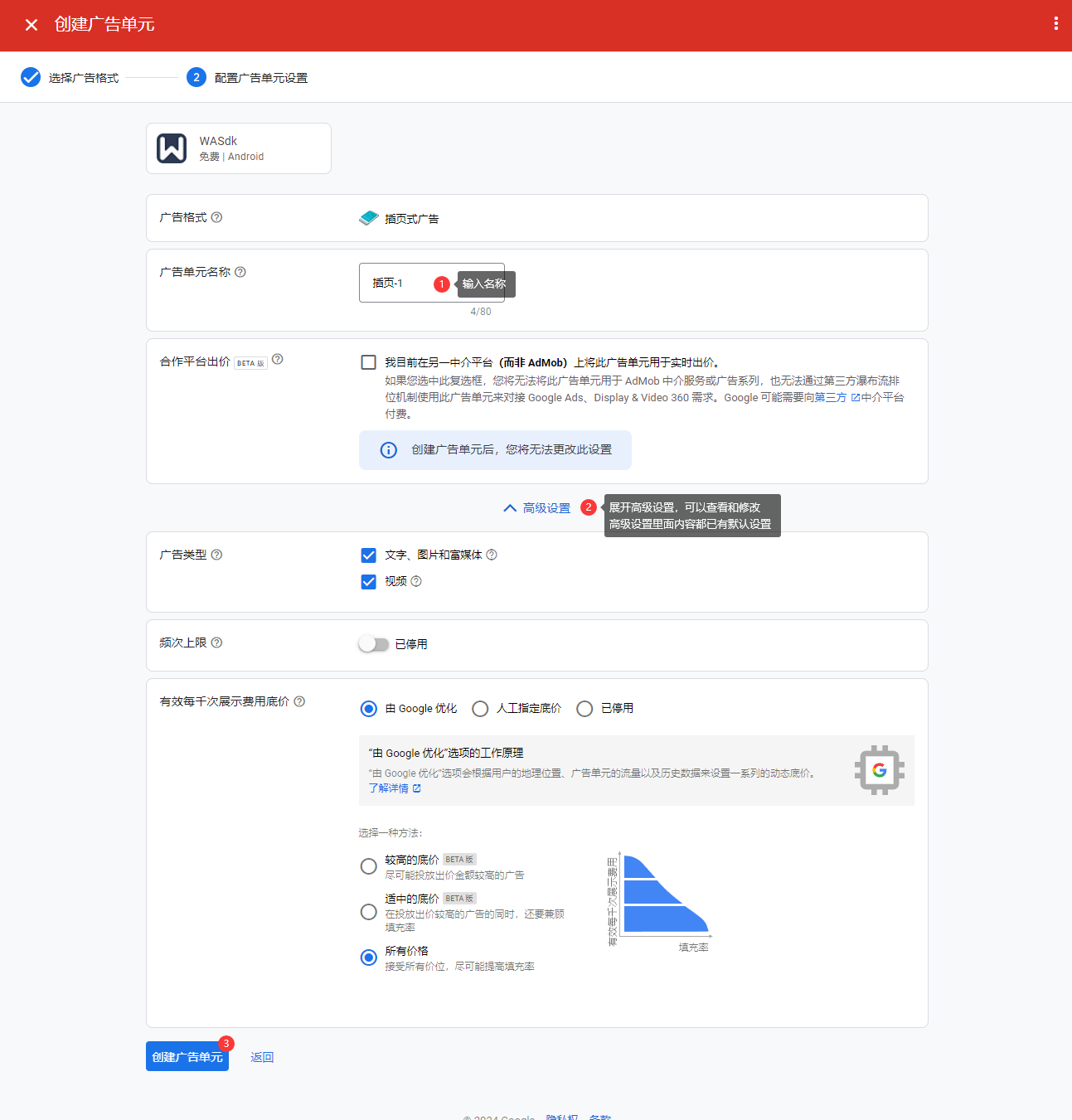1072x1120 pixels.
Task: Check the real-time bidding mediation checkbox
Action: [369, 362]
